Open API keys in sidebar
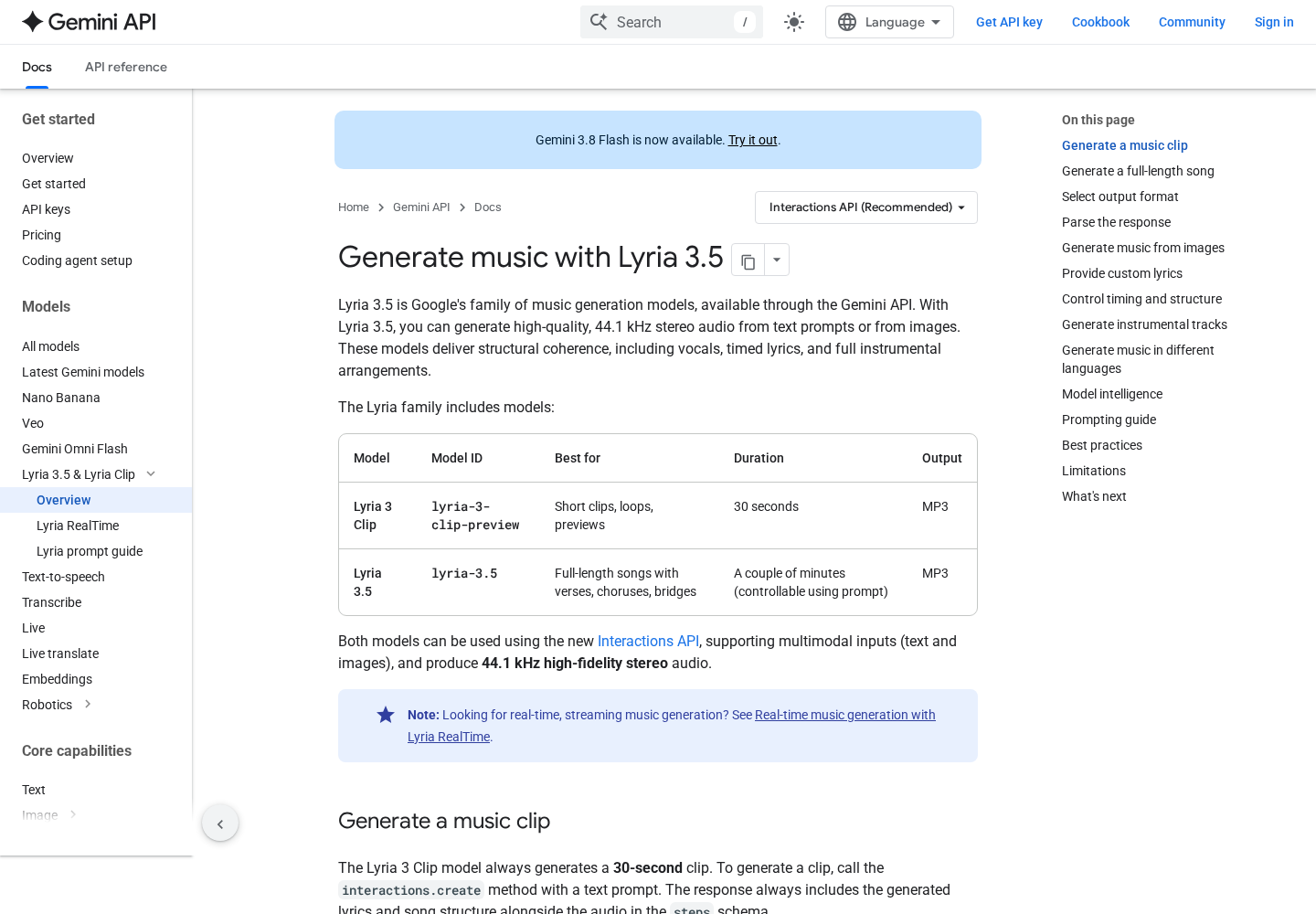 click(46, 209)
